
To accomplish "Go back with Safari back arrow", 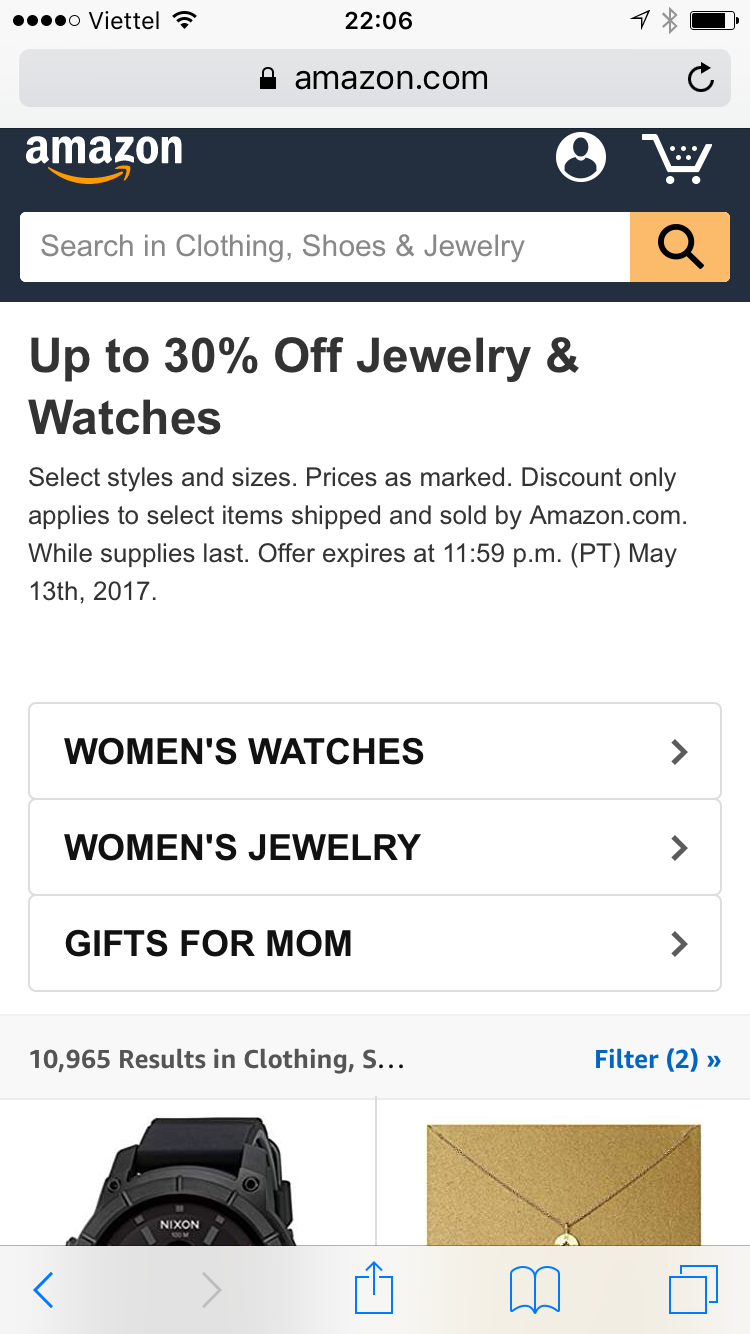I will click(x=43, y=1290).
